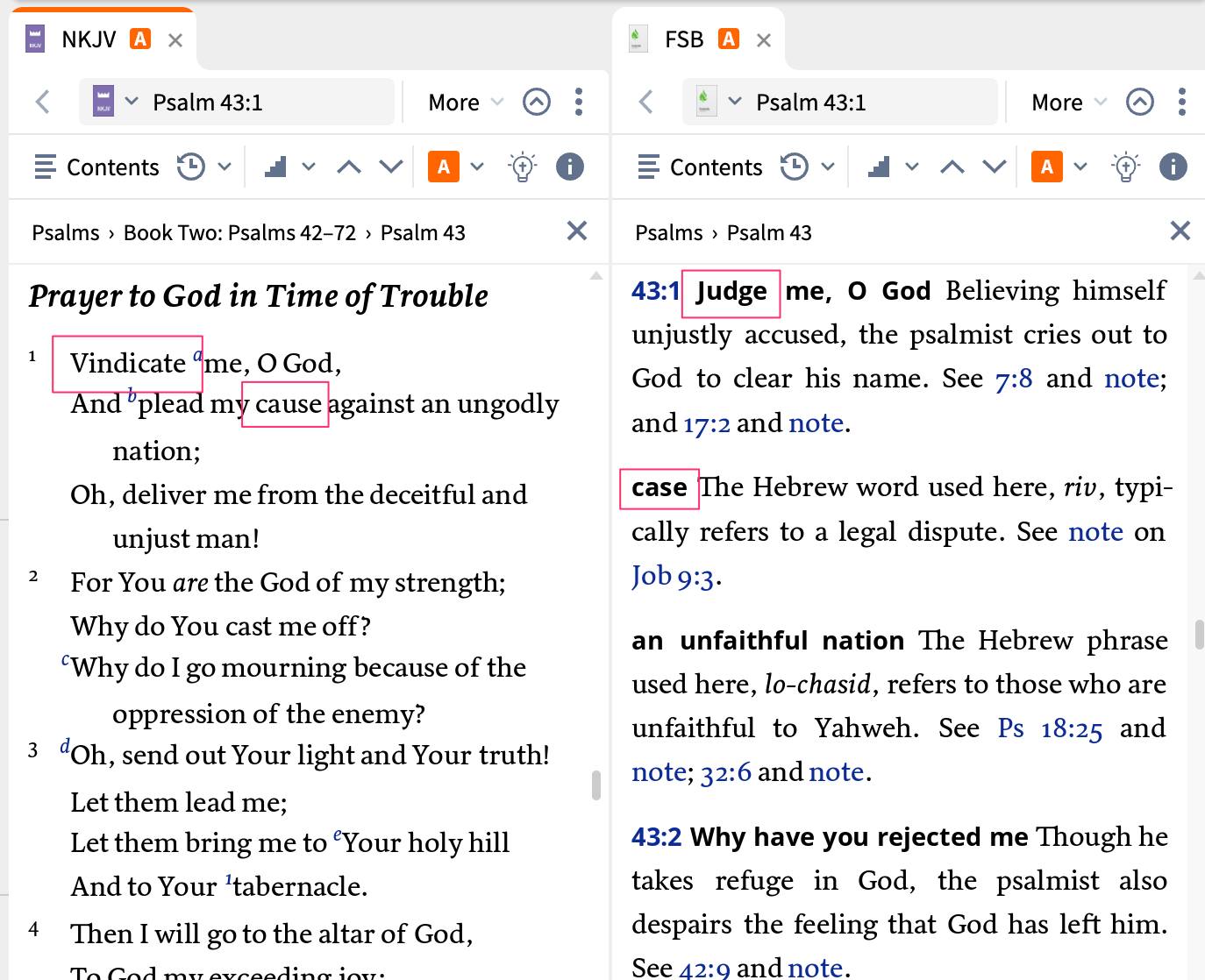Screen dimensions: 1205x980
Task: Open Contents in the NKJV panel
Action: pos(96,167)
